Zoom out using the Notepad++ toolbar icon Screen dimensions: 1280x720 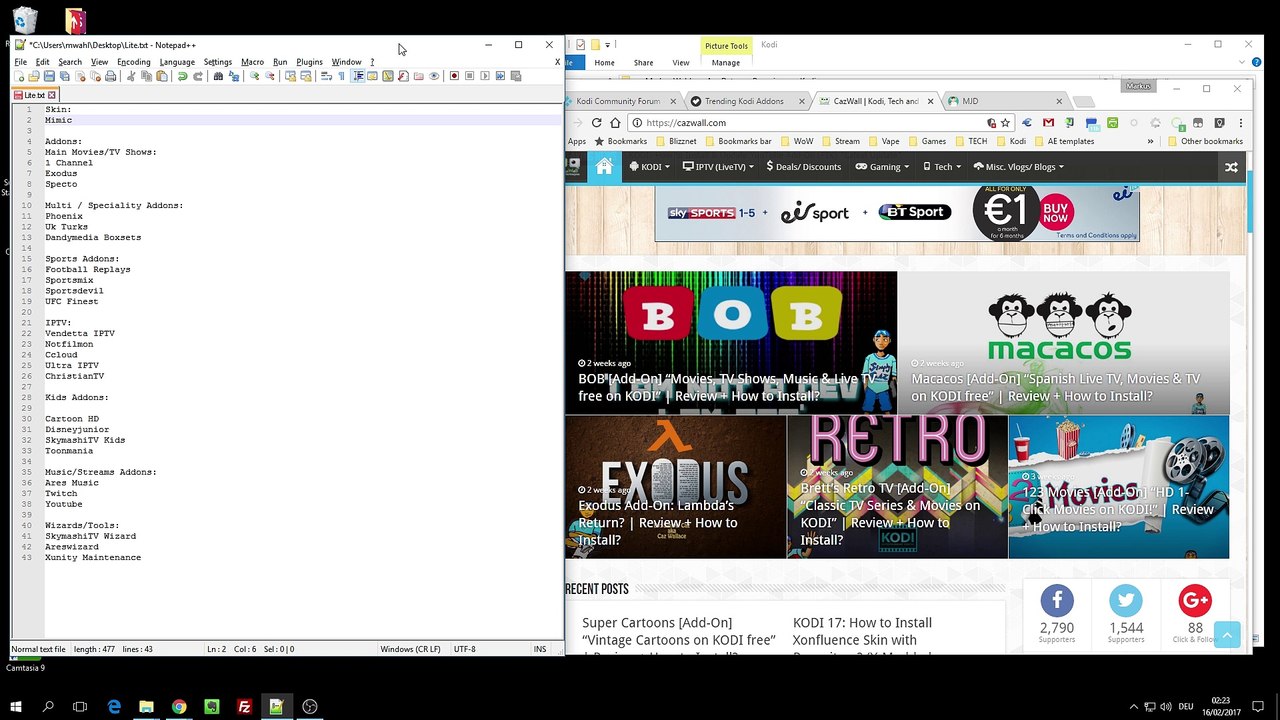click(270, 76)
